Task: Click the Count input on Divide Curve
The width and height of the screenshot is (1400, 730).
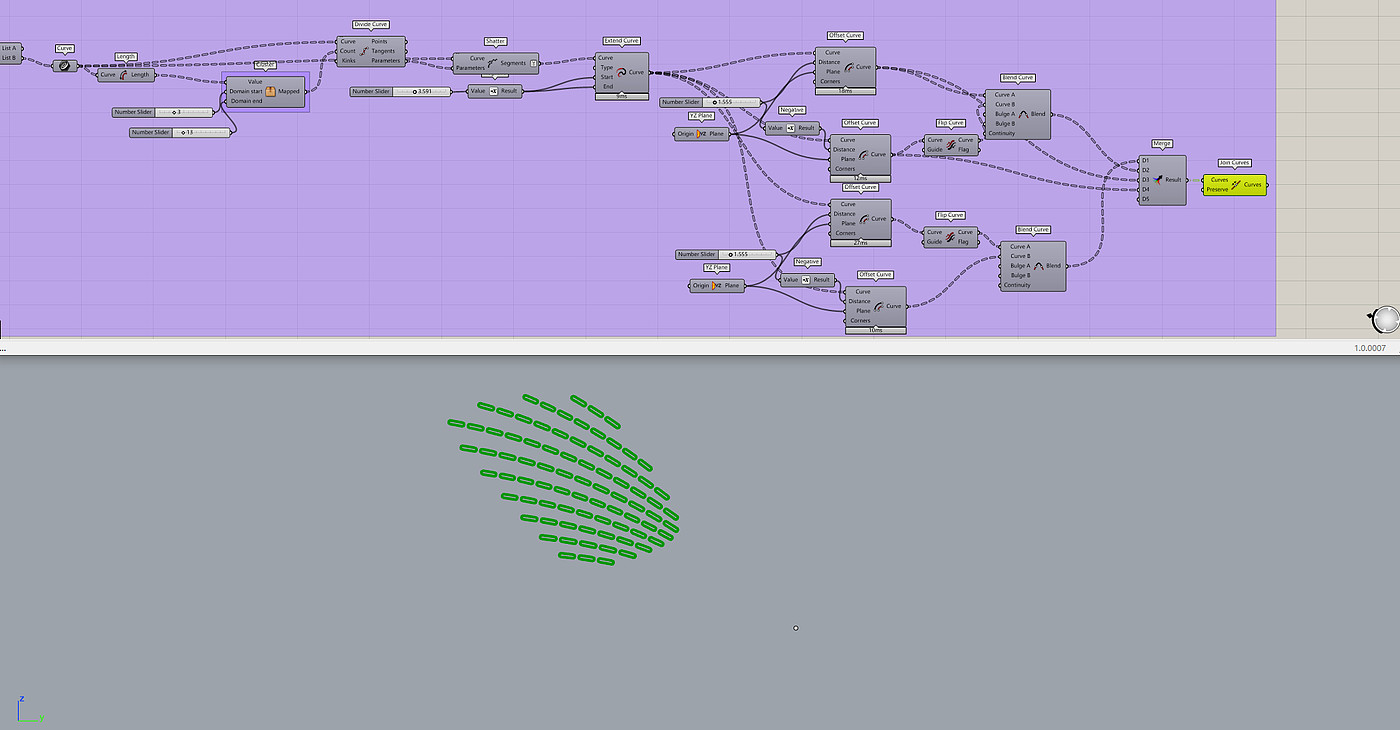Action: (x=348, y=51)
